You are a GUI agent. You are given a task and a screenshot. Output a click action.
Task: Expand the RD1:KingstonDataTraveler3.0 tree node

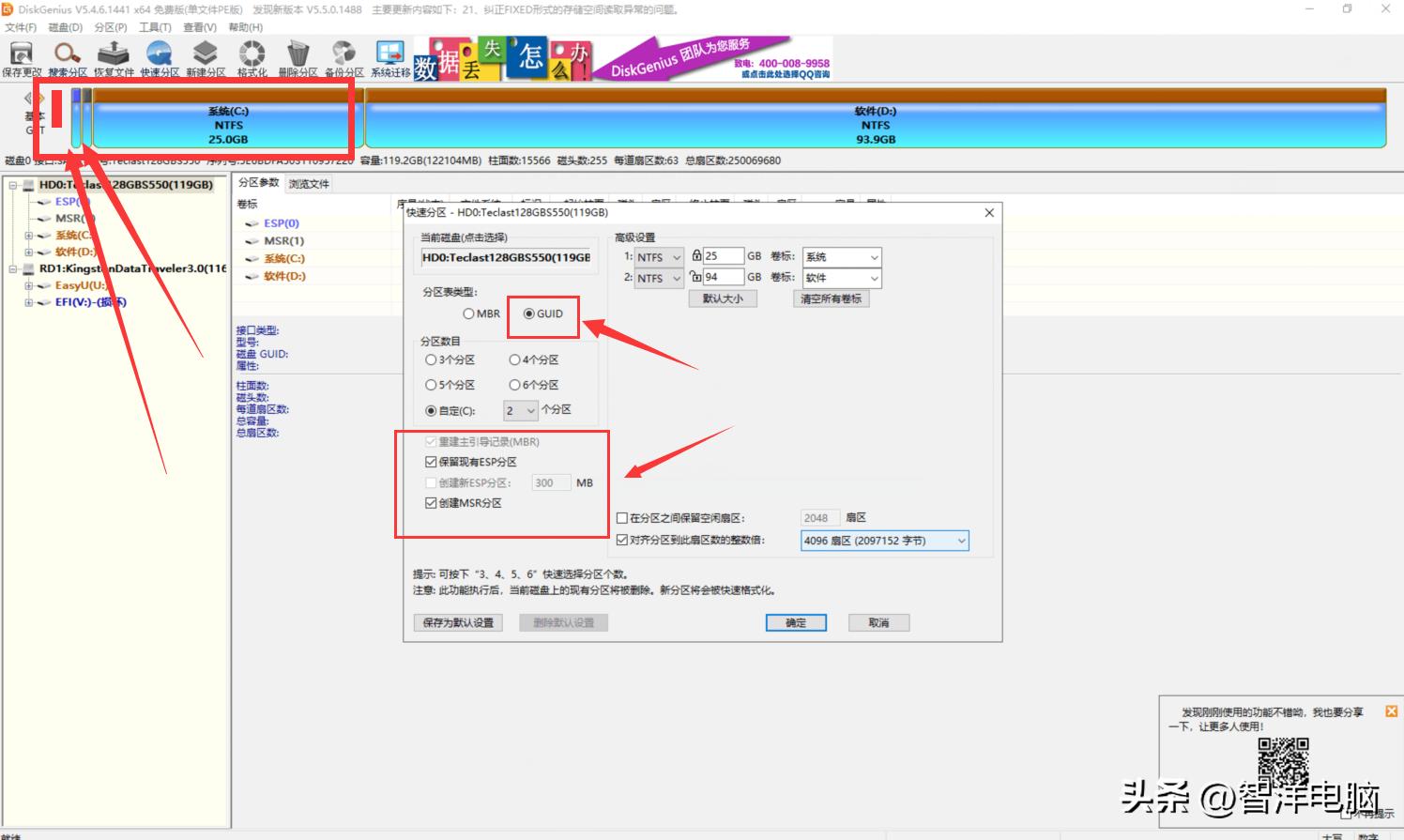click(x=13, y=268)
